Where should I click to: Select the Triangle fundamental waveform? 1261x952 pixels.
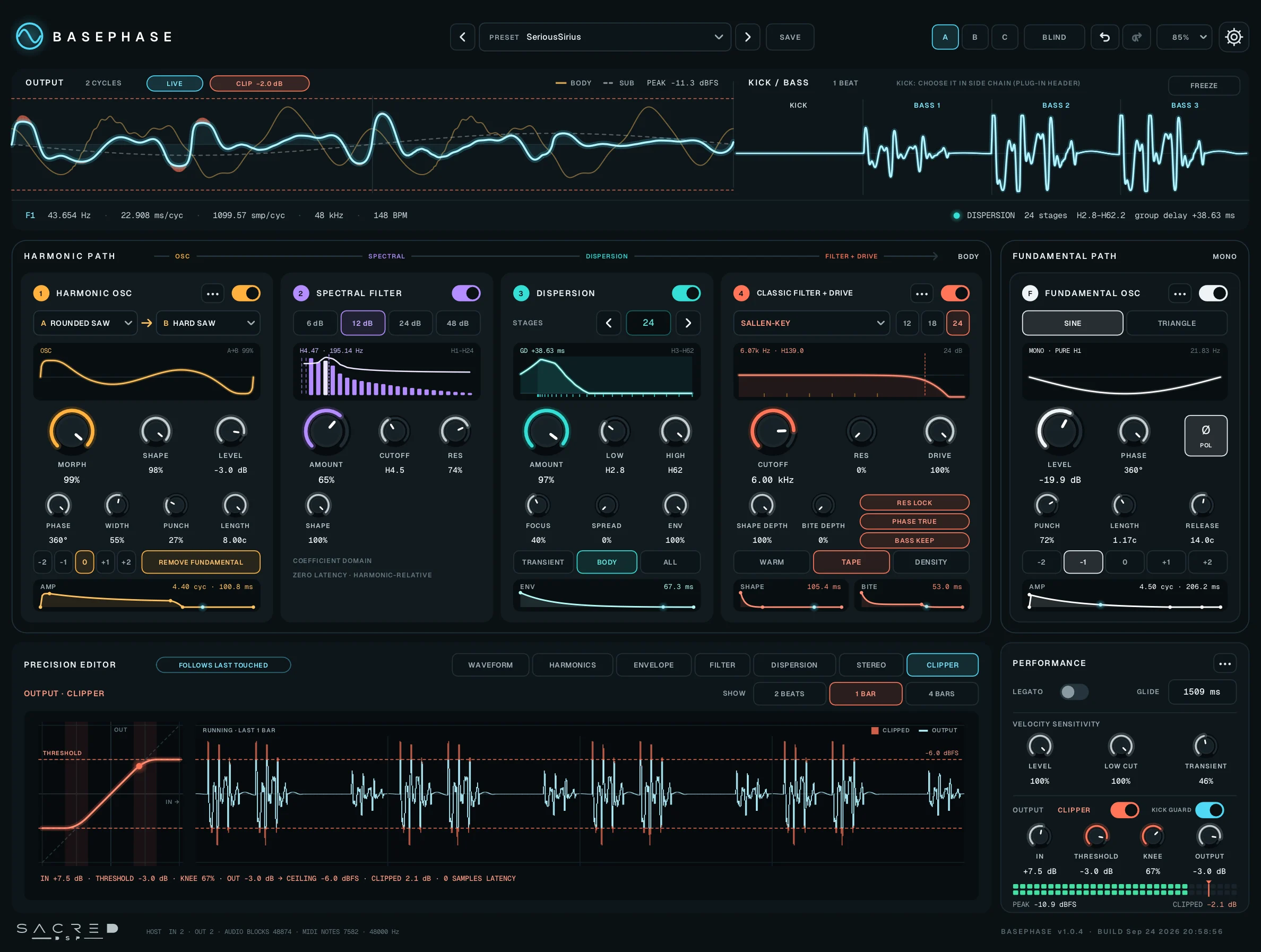coord(1177,323)
